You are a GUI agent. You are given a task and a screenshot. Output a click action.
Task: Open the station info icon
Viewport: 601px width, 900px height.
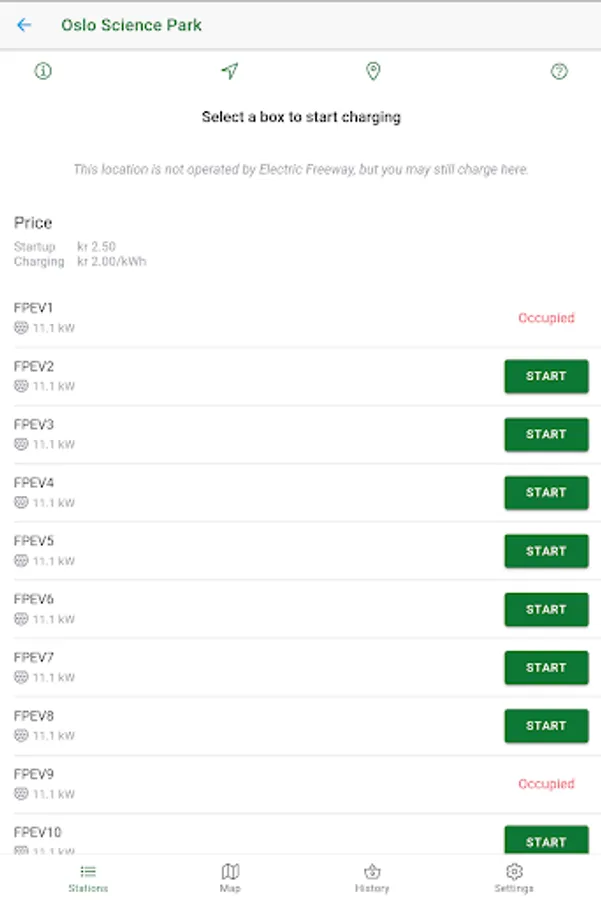43,71
